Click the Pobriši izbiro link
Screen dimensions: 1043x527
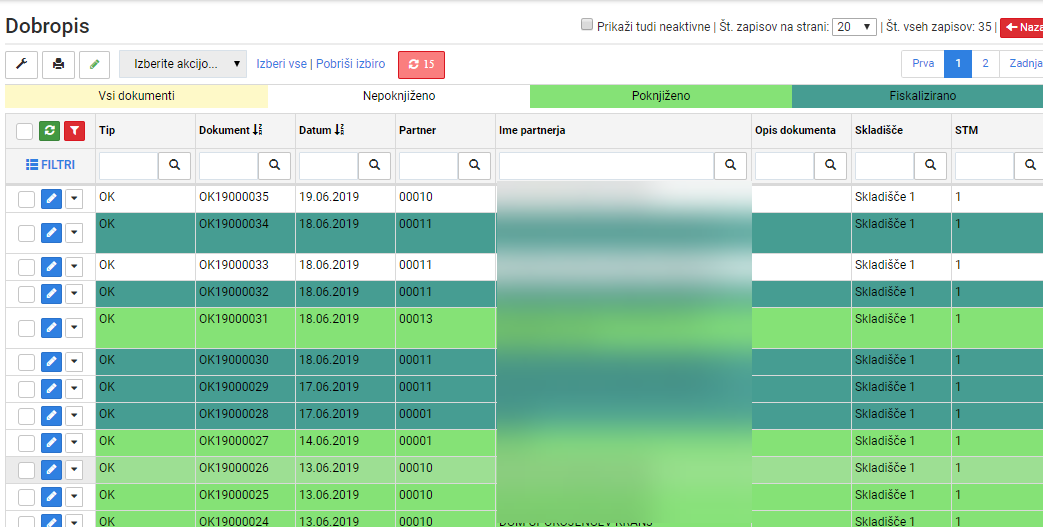(351, 64)
